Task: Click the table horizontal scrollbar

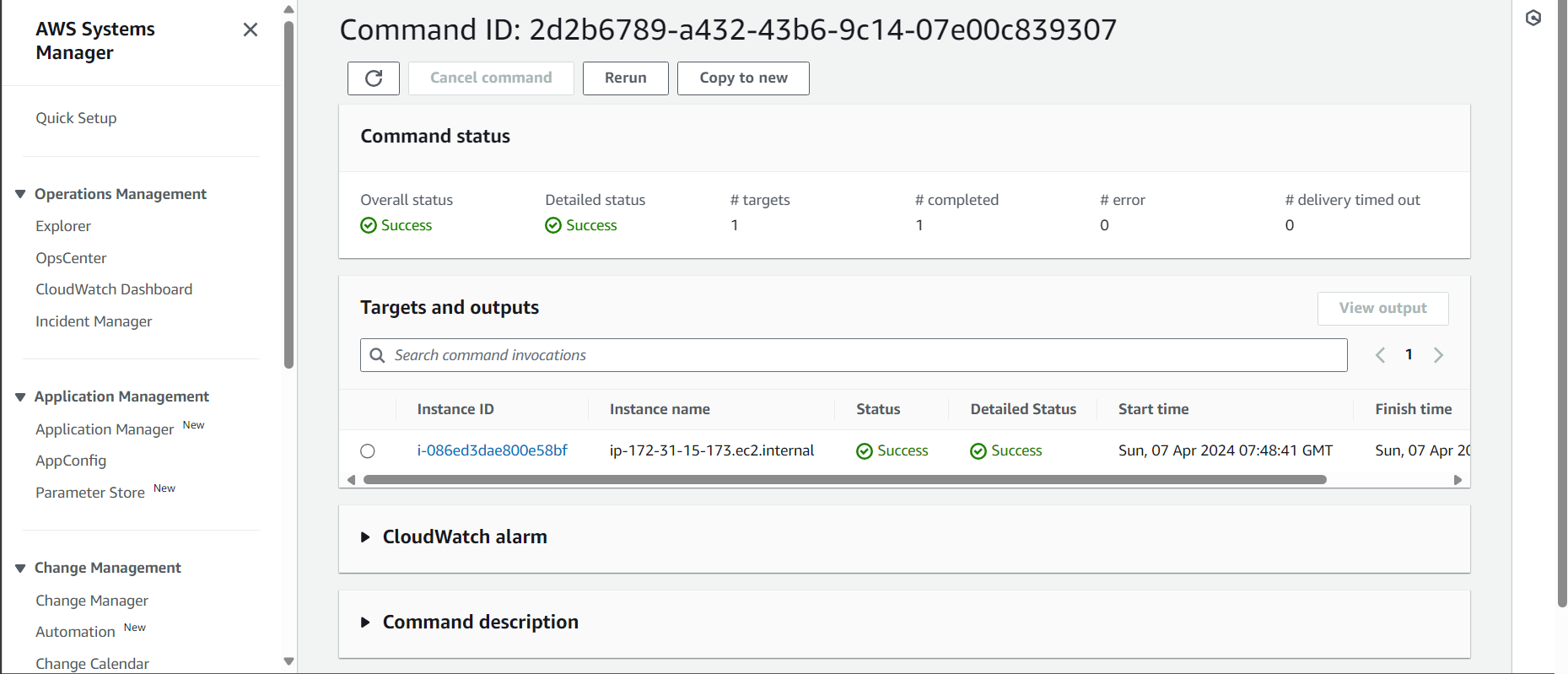Action: tap(844, 480)
